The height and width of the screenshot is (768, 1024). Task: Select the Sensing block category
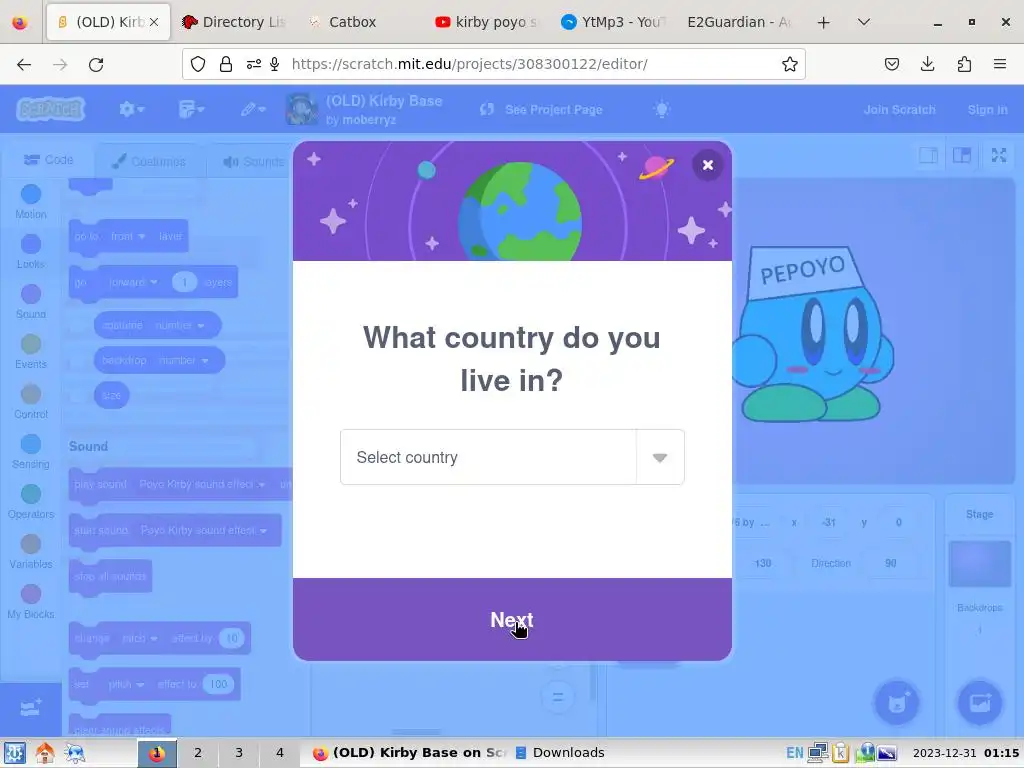(31, 451)
